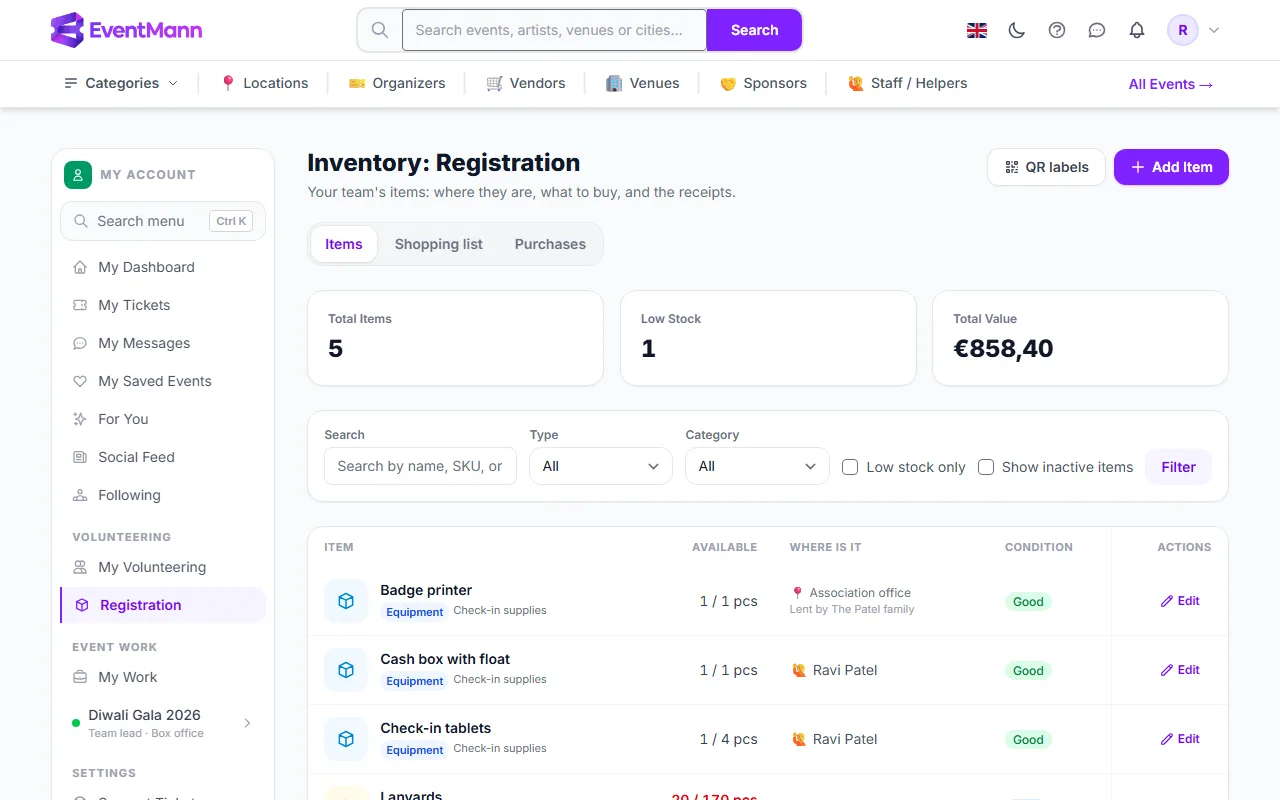Open Vendors in the navigation bar
Image resolution: width=1280 pixels, height=800 pixels.
click(526, 83)
